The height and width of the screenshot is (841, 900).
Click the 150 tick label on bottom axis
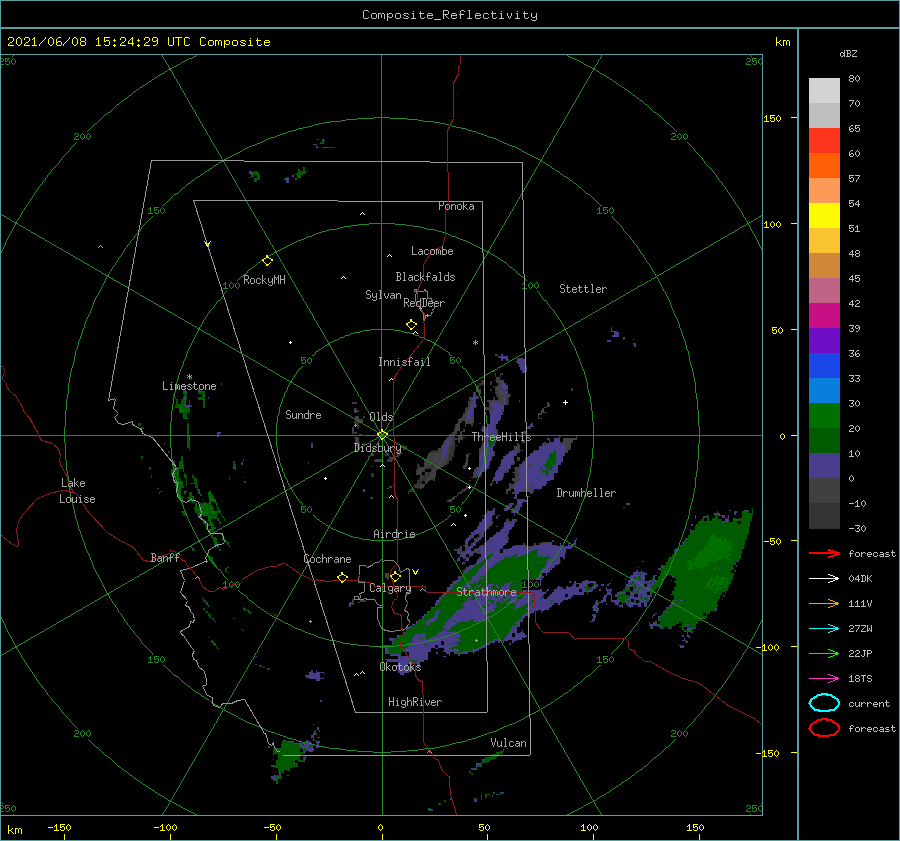coord(695,828)
